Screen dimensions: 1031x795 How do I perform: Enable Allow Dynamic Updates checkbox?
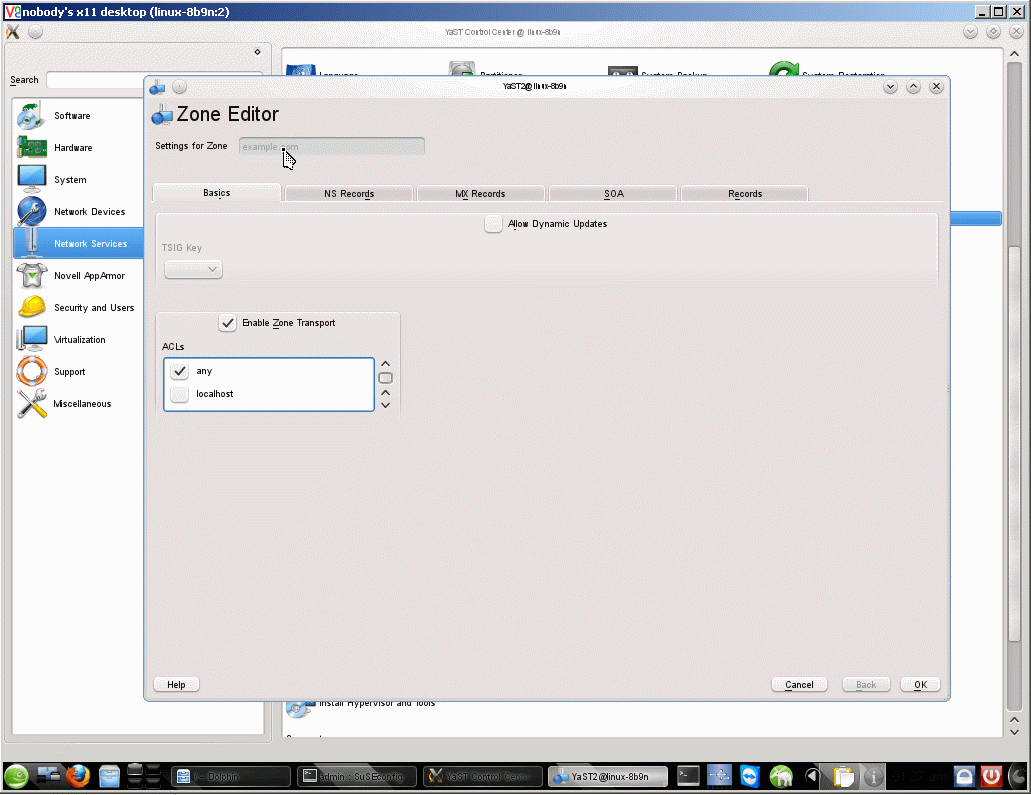(493, 224)
